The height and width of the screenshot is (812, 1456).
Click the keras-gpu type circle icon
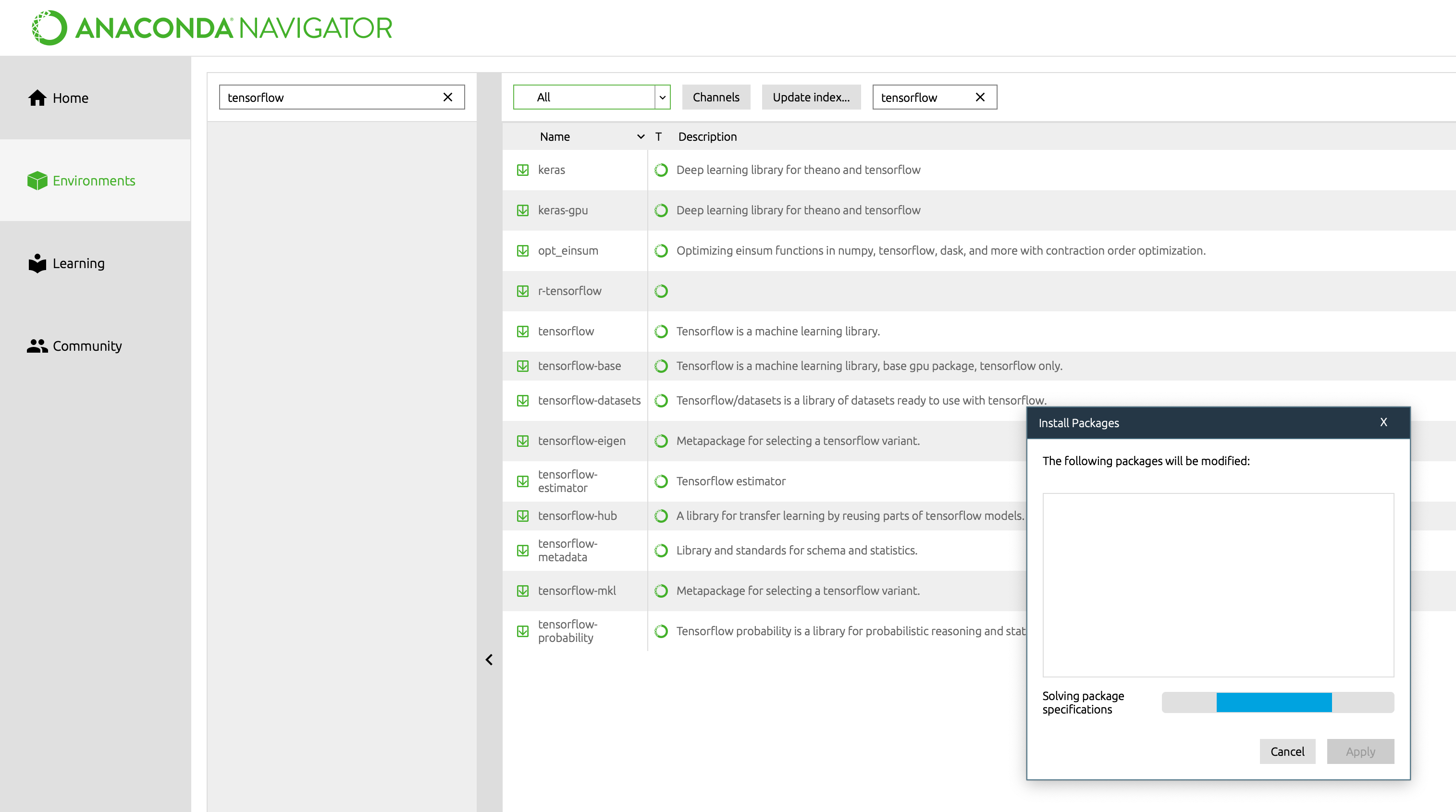661,210
